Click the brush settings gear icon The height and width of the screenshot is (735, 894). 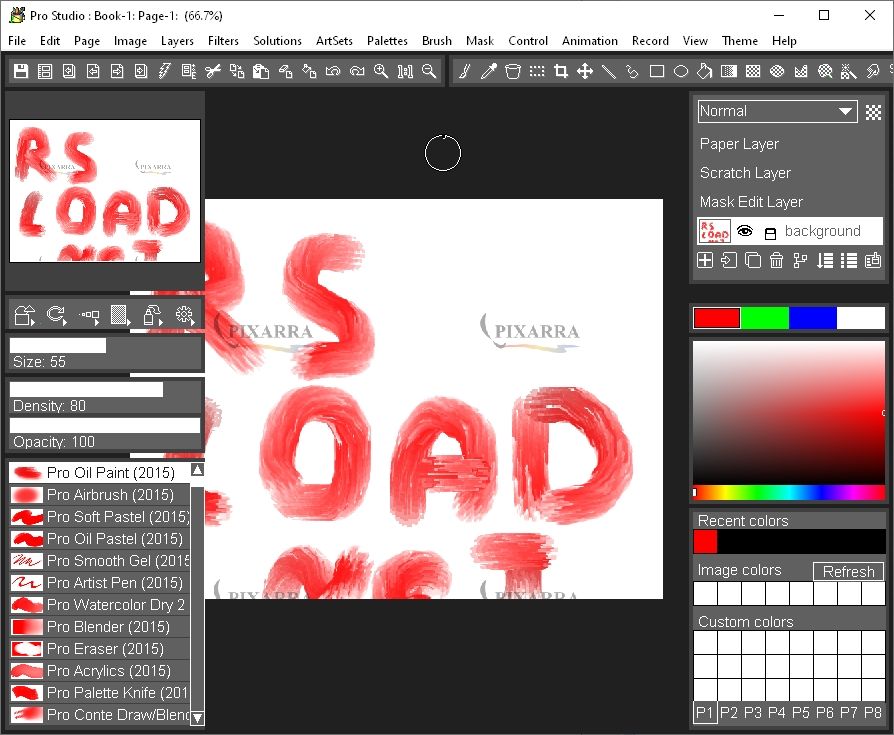[x=184, y=315]
